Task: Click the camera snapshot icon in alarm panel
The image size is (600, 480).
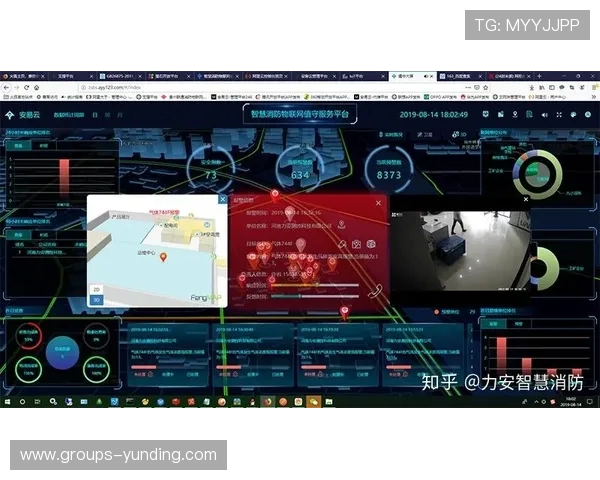Action: coord(355,243)
